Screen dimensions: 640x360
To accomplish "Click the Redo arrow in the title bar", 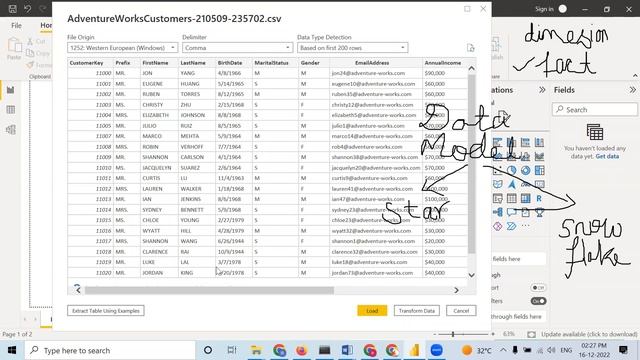I will pyautogui.click(x=42, y=8).
